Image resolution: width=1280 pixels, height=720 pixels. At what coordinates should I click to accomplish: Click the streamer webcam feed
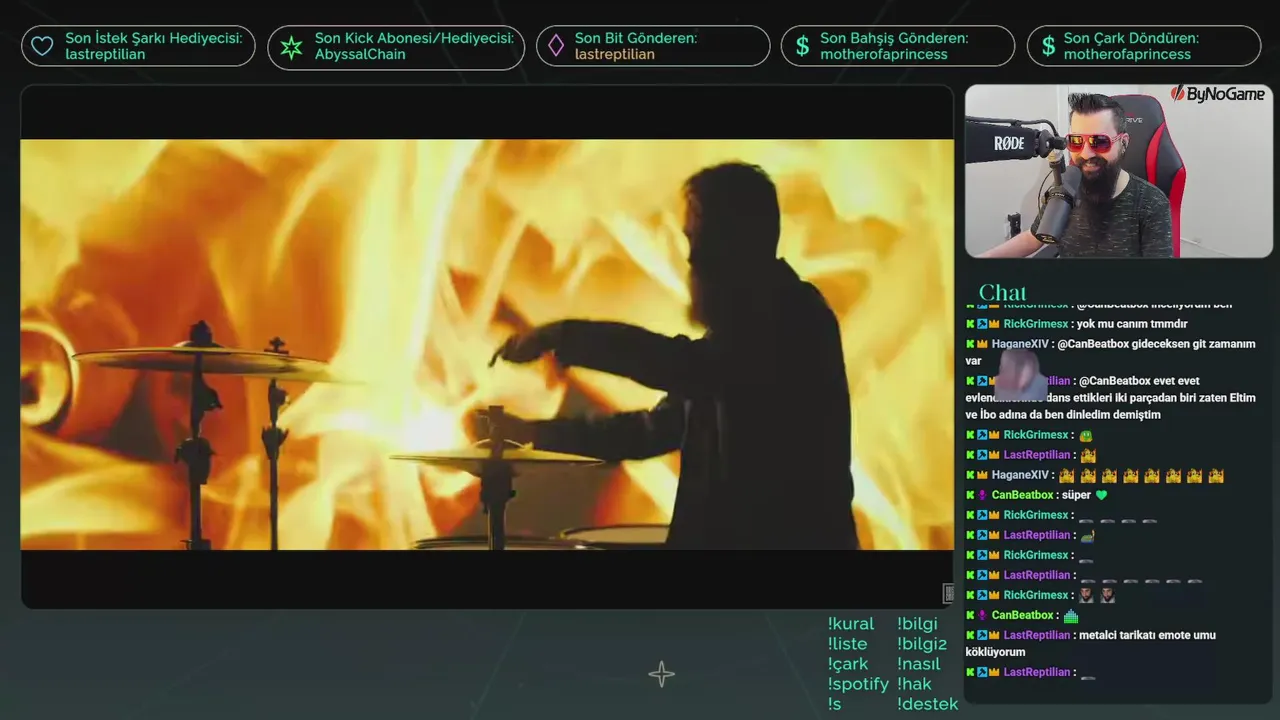tap(1119, 171)
